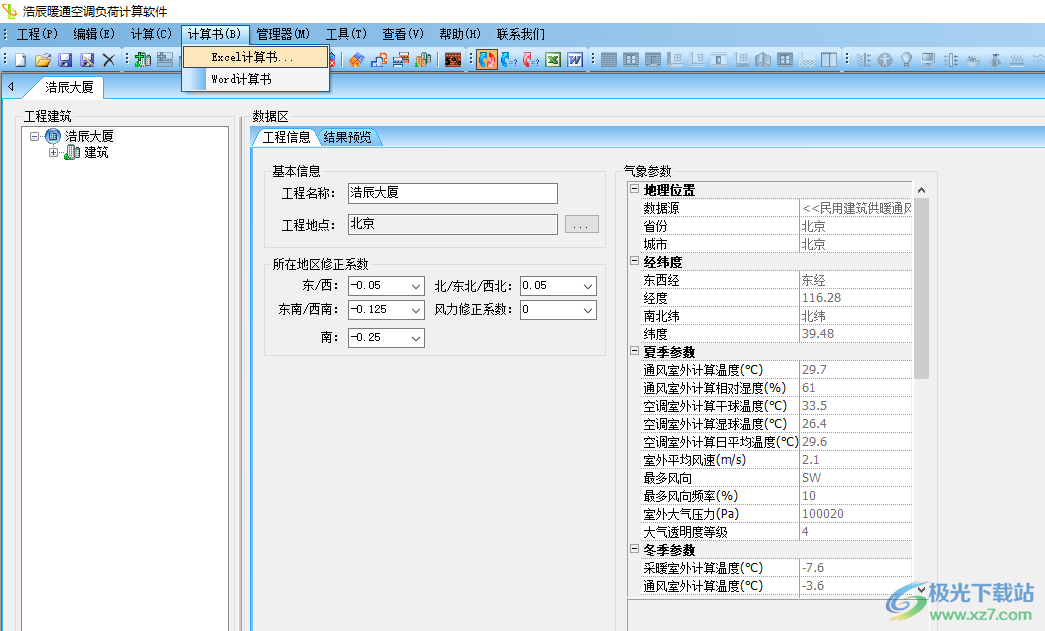Click the blue Word report icon
This screenshot has width=1045, height=631.
click(575, 60)
